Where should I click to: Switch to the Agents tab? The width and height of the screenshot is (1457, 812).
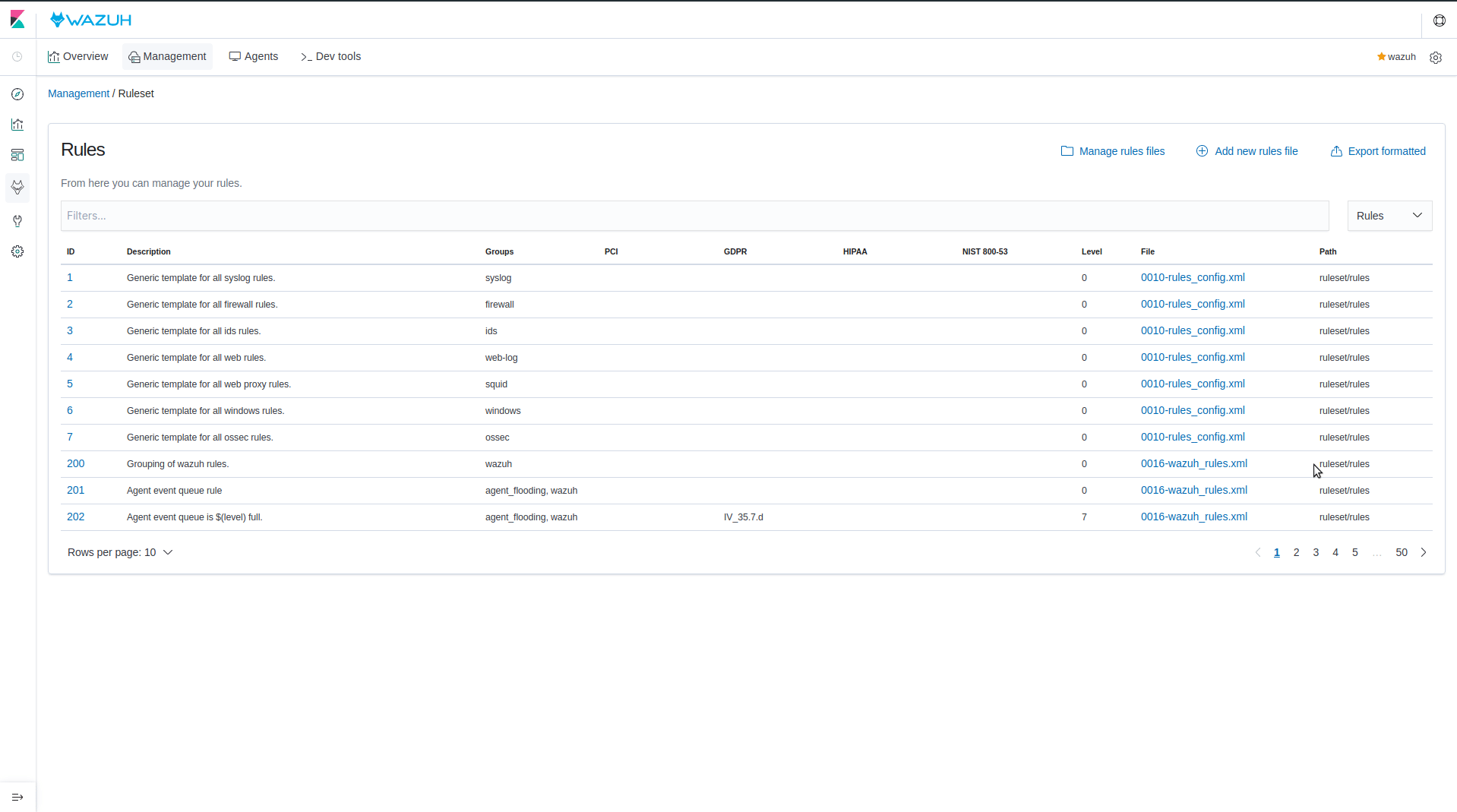[253, 56]
